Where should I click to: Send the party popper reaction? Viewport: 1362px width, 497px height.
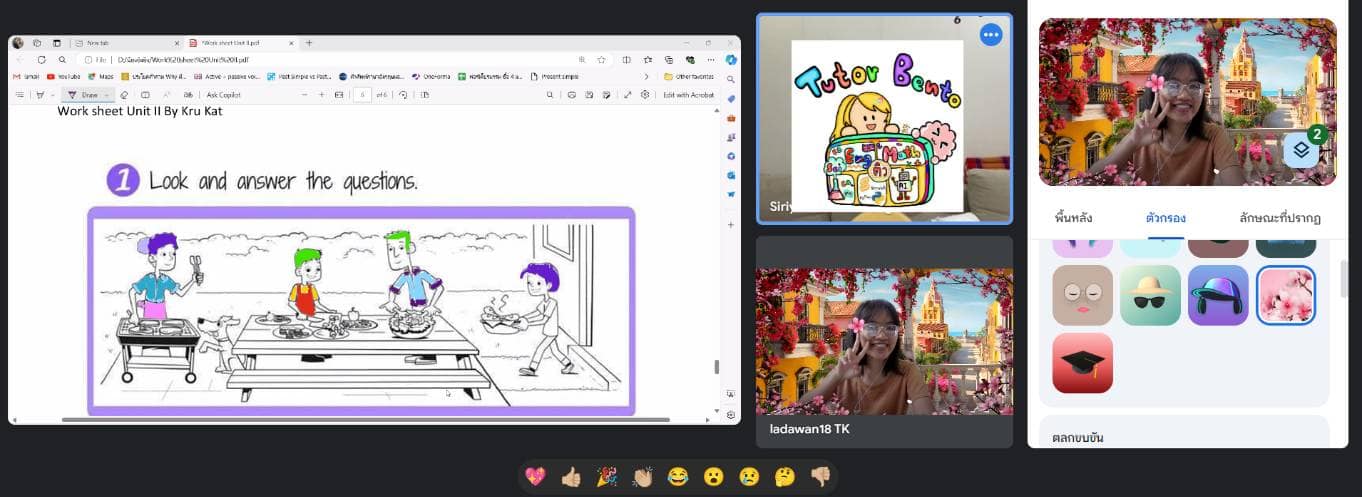[x=606, y=477]
